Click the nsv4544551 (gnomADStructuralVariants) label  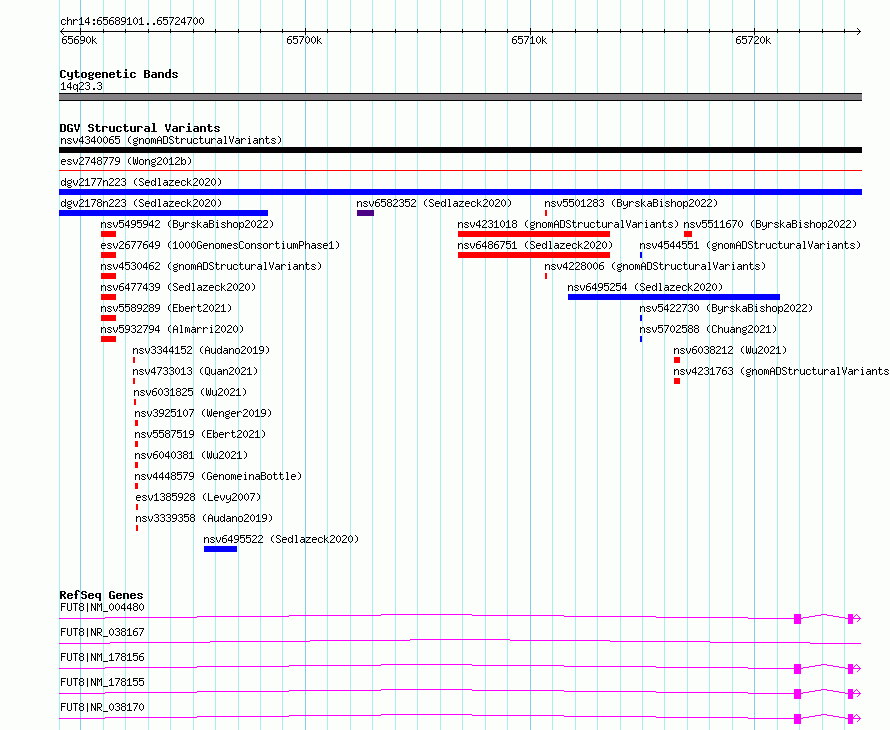pos(750,245)
